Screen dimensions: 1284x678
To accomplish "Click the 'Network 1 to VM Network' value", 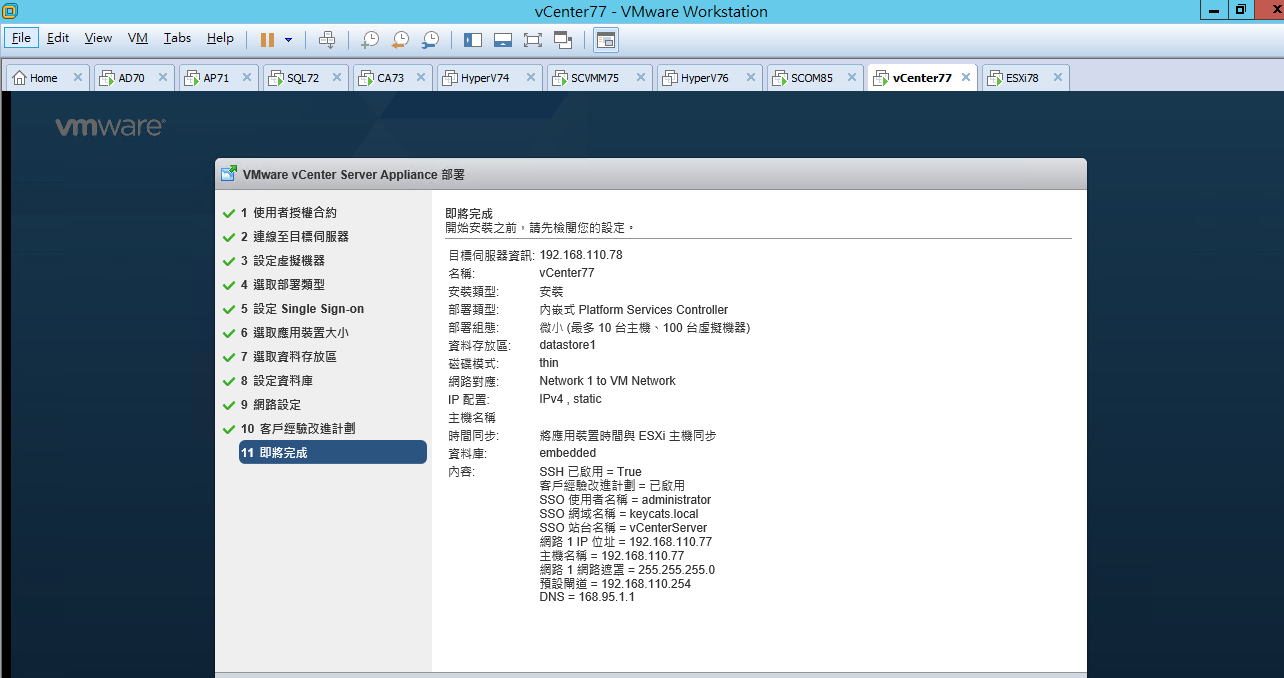I will [607, 381].
